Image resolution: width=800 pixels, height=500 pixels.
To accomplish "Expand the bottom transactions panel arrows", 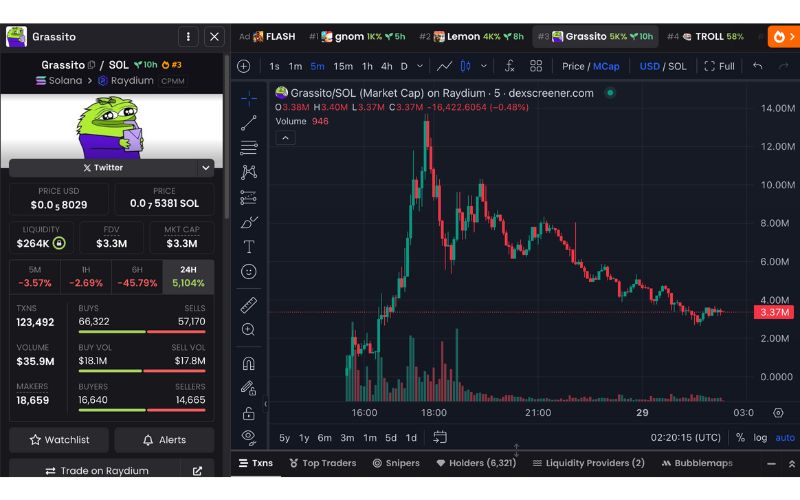I will (x=791, y=464).
